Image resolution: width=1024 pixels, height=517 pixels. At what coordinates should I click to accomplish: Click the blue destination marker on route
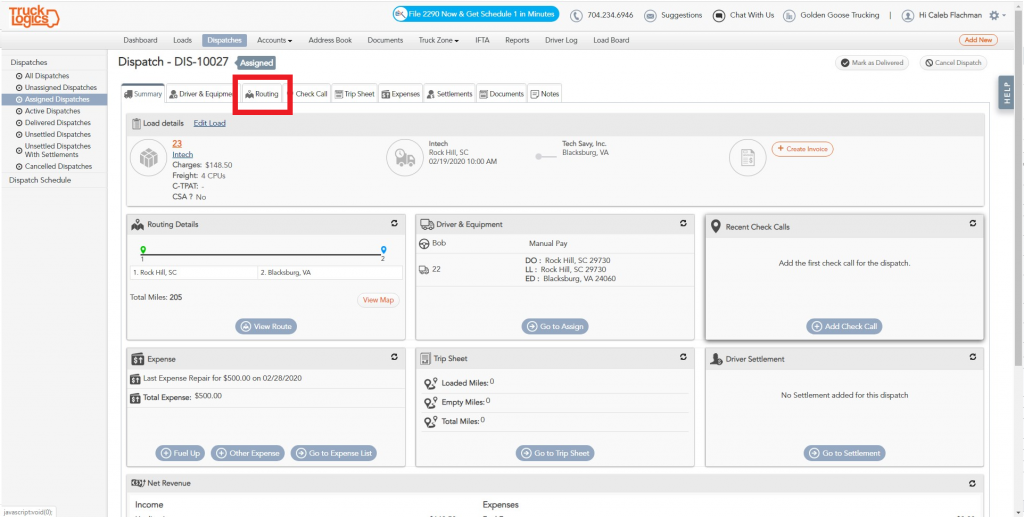coord(383,251)
